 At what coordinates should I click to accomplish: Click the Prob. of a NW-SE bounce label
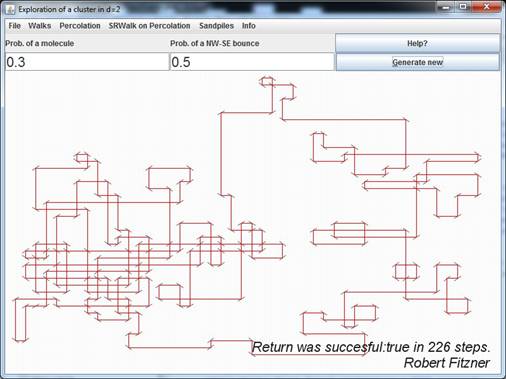coord(215,43)
